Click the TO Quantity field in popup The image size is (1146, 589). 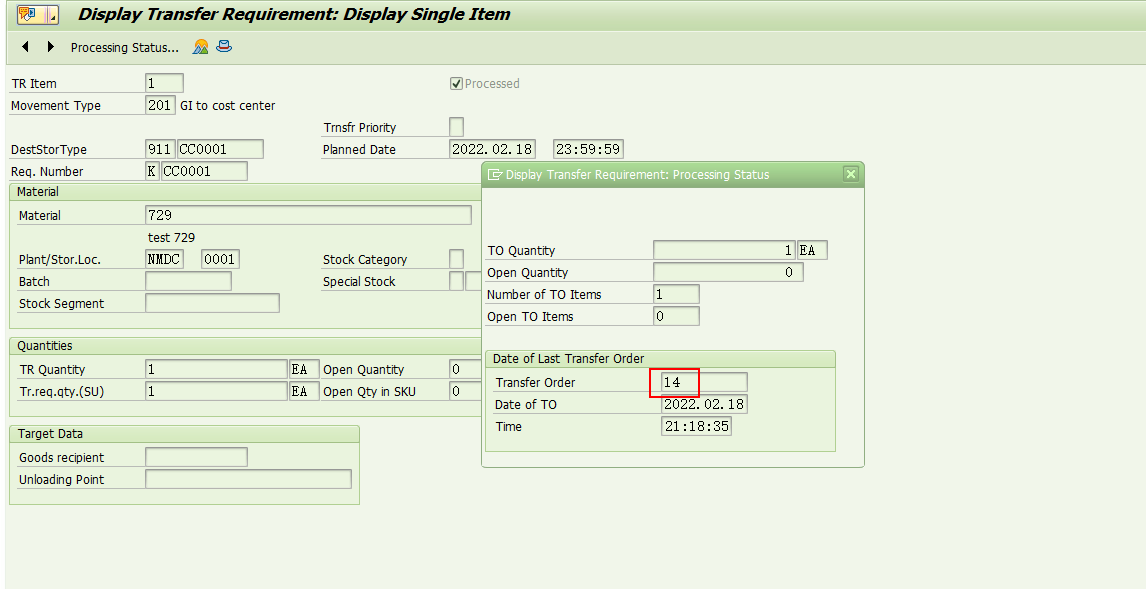[x=724, y=250]
